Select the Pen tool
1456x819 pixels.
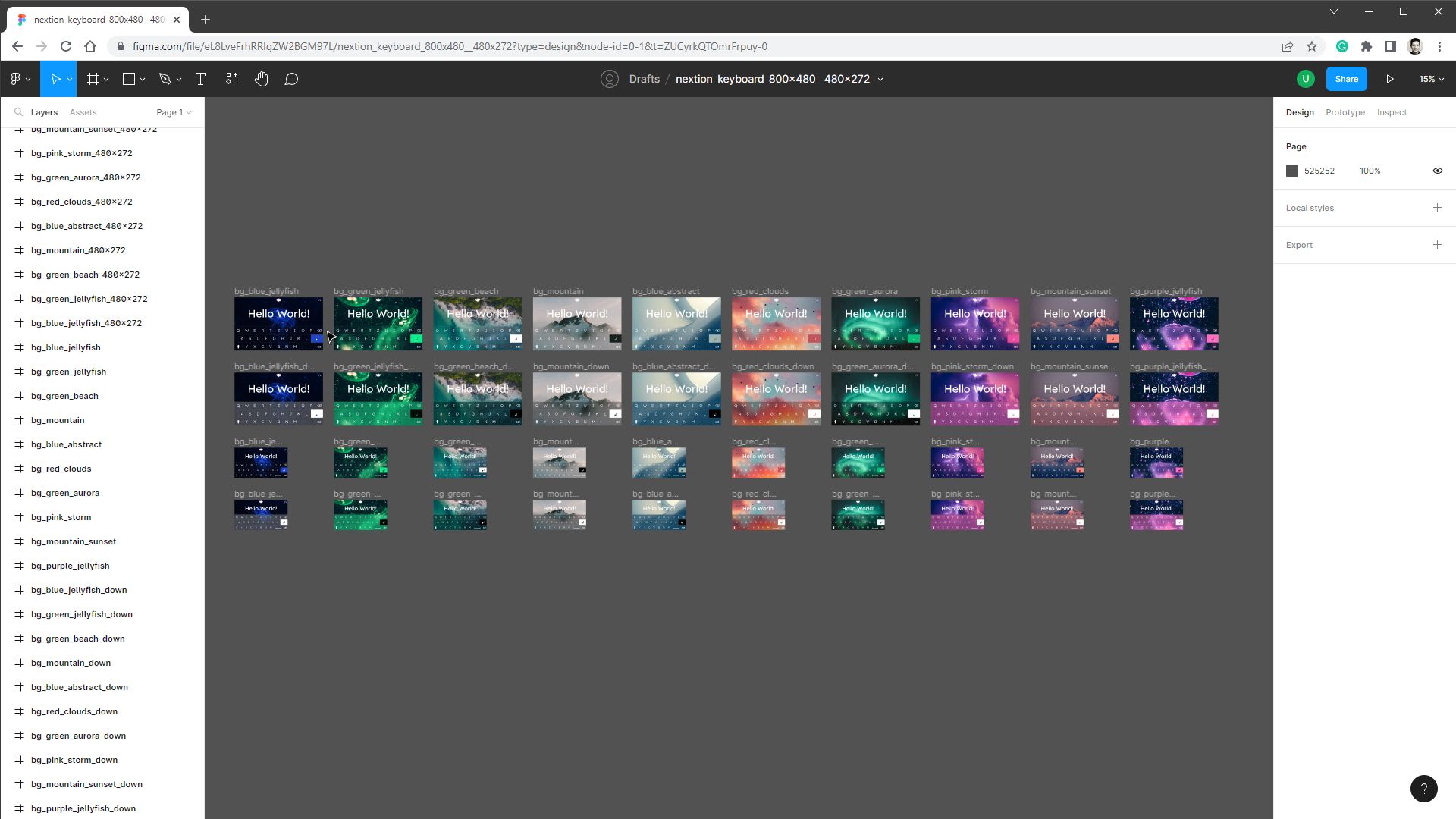click(x=165, y=79)
